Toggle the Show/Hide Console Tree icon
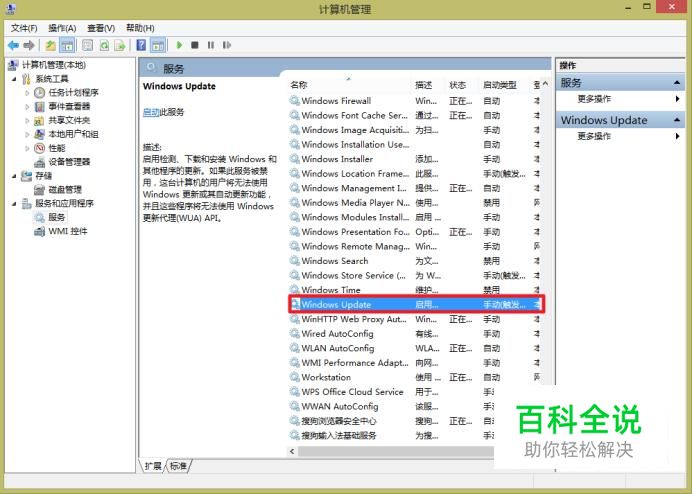Viewport: 692px width, 494px height. (67, 45)
